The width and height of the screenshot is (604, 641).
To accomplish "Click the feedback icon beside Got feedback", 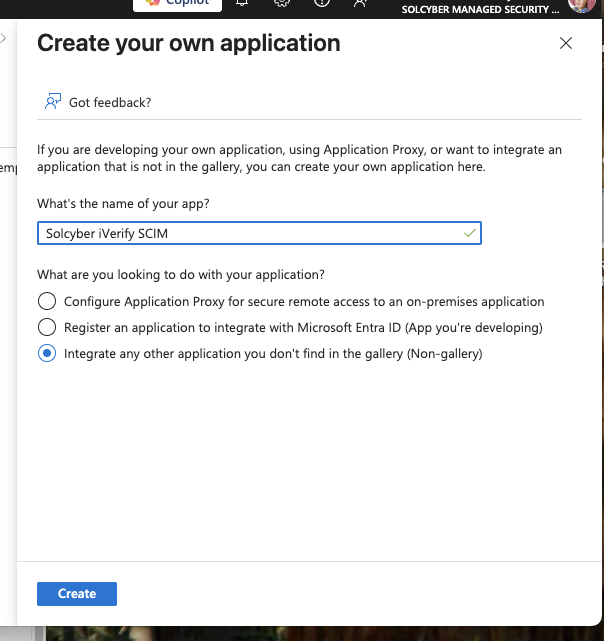I will [x=53, y=102].
